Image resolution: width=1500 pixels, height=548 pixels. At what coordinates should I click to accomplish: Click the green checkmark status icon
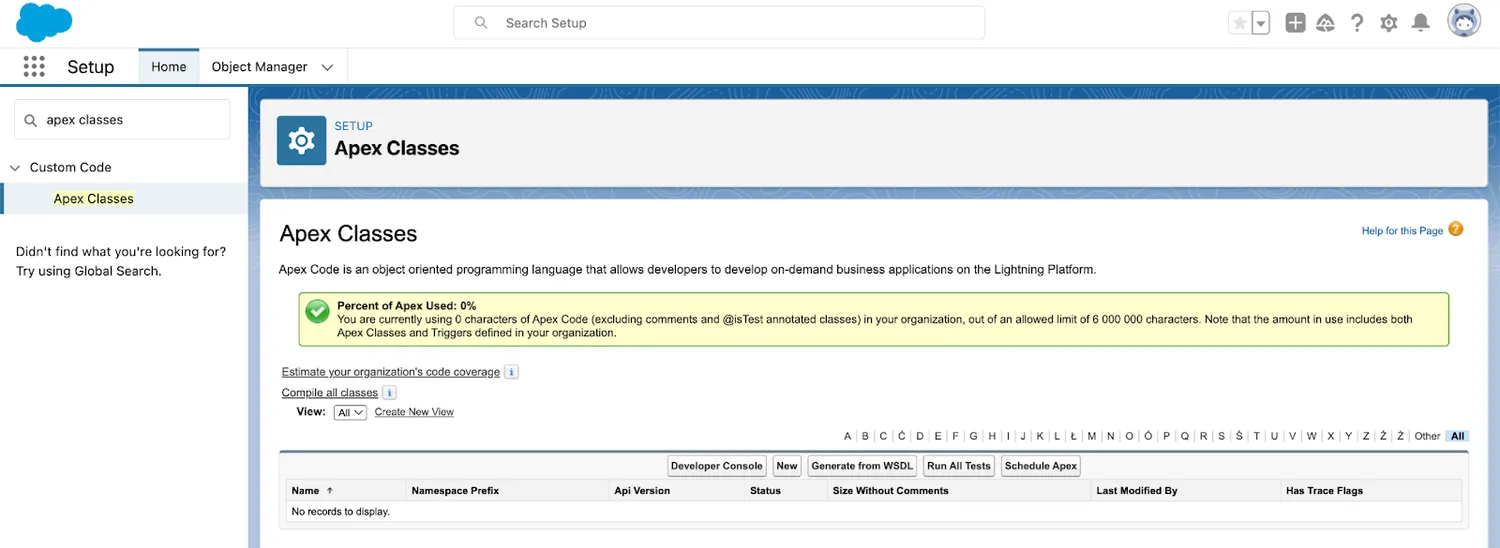[x=317, y=311]
